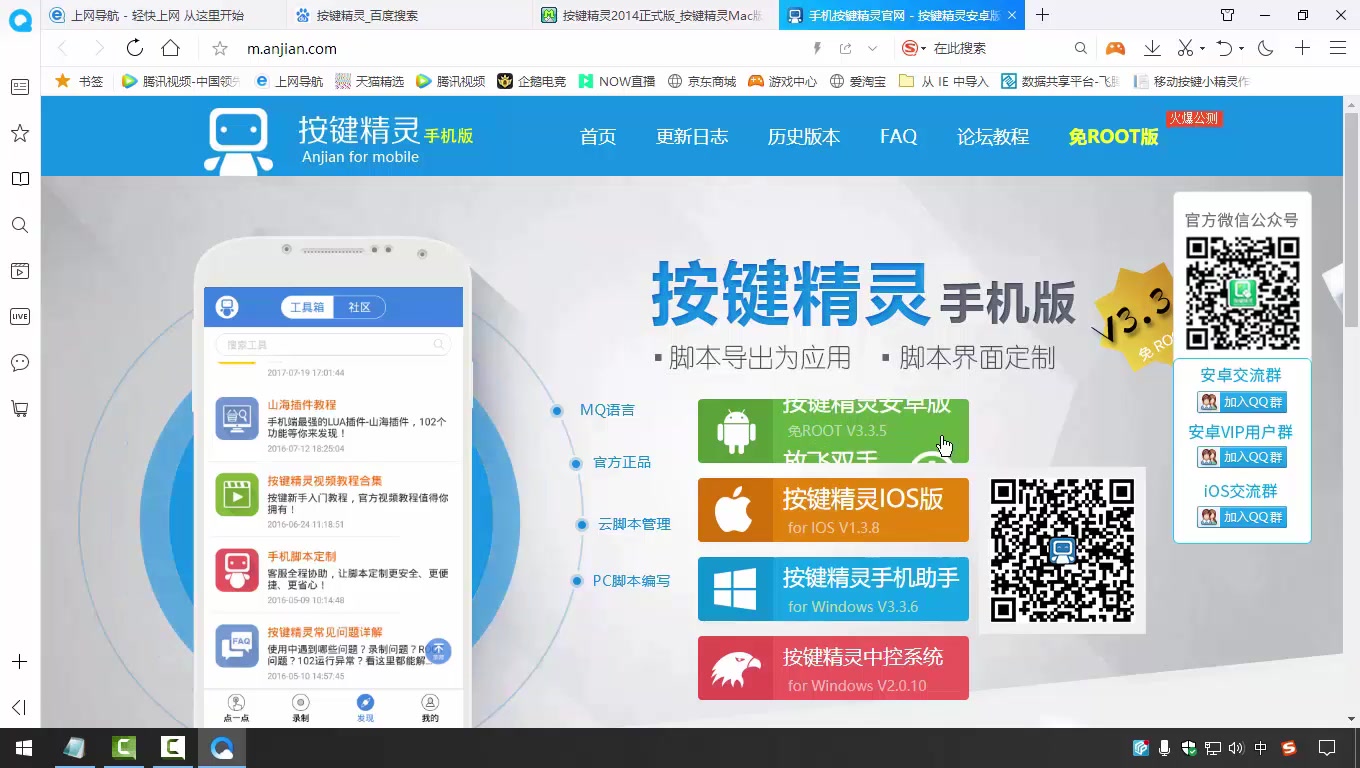
Task: Expand the screenshot tool dropdown arrow
Action: [x=1202, y=49]
